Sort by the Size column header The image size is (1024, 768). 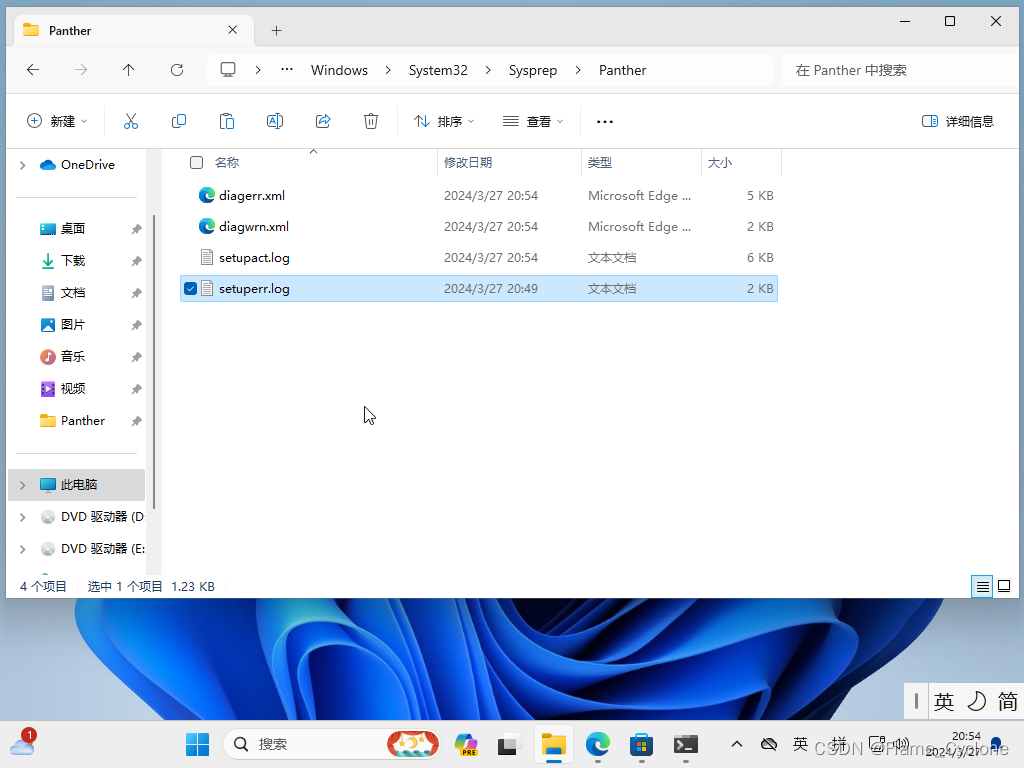coord(720,163)
